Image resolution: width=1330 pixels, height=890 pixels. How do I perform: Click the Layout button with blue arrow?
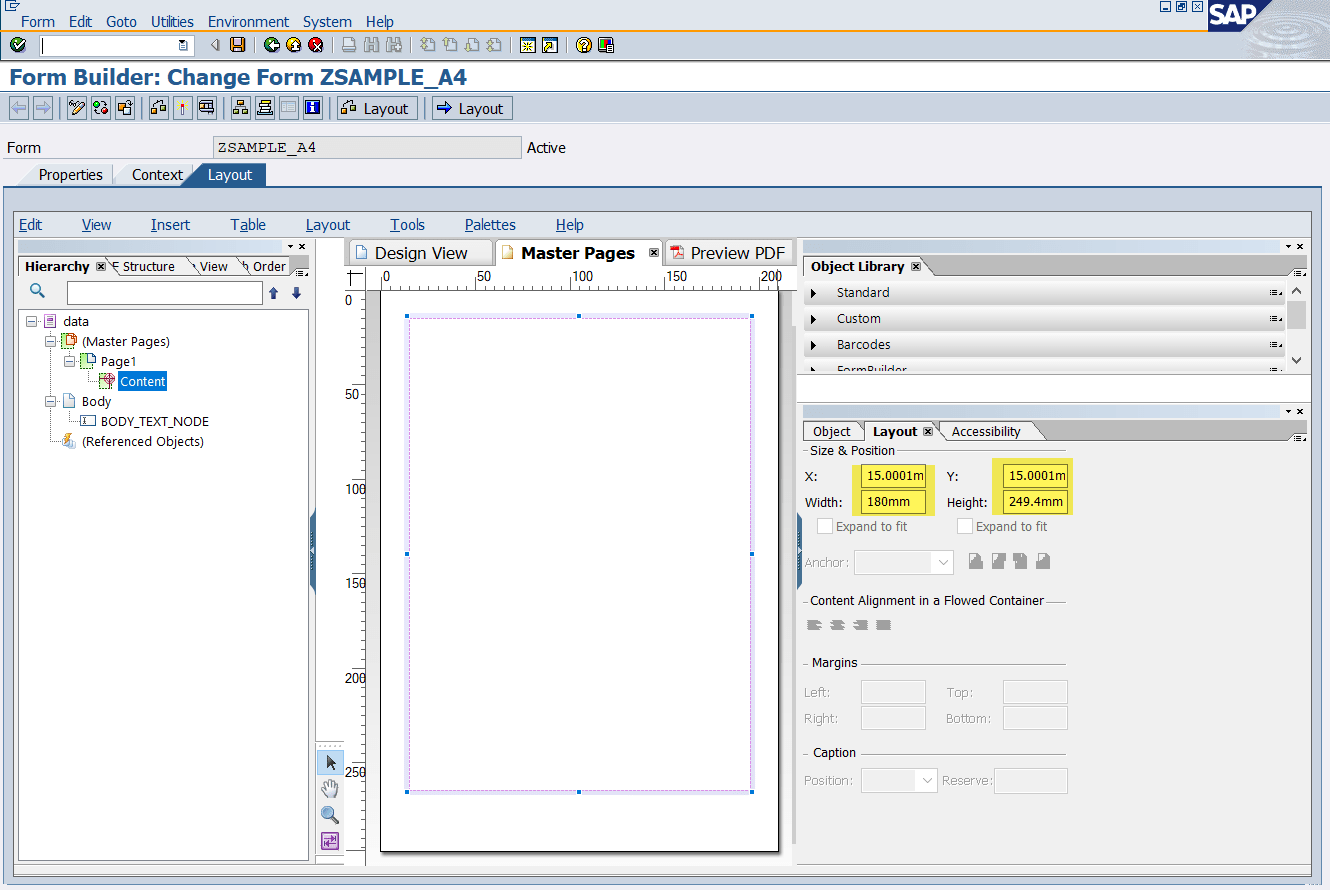472,108
